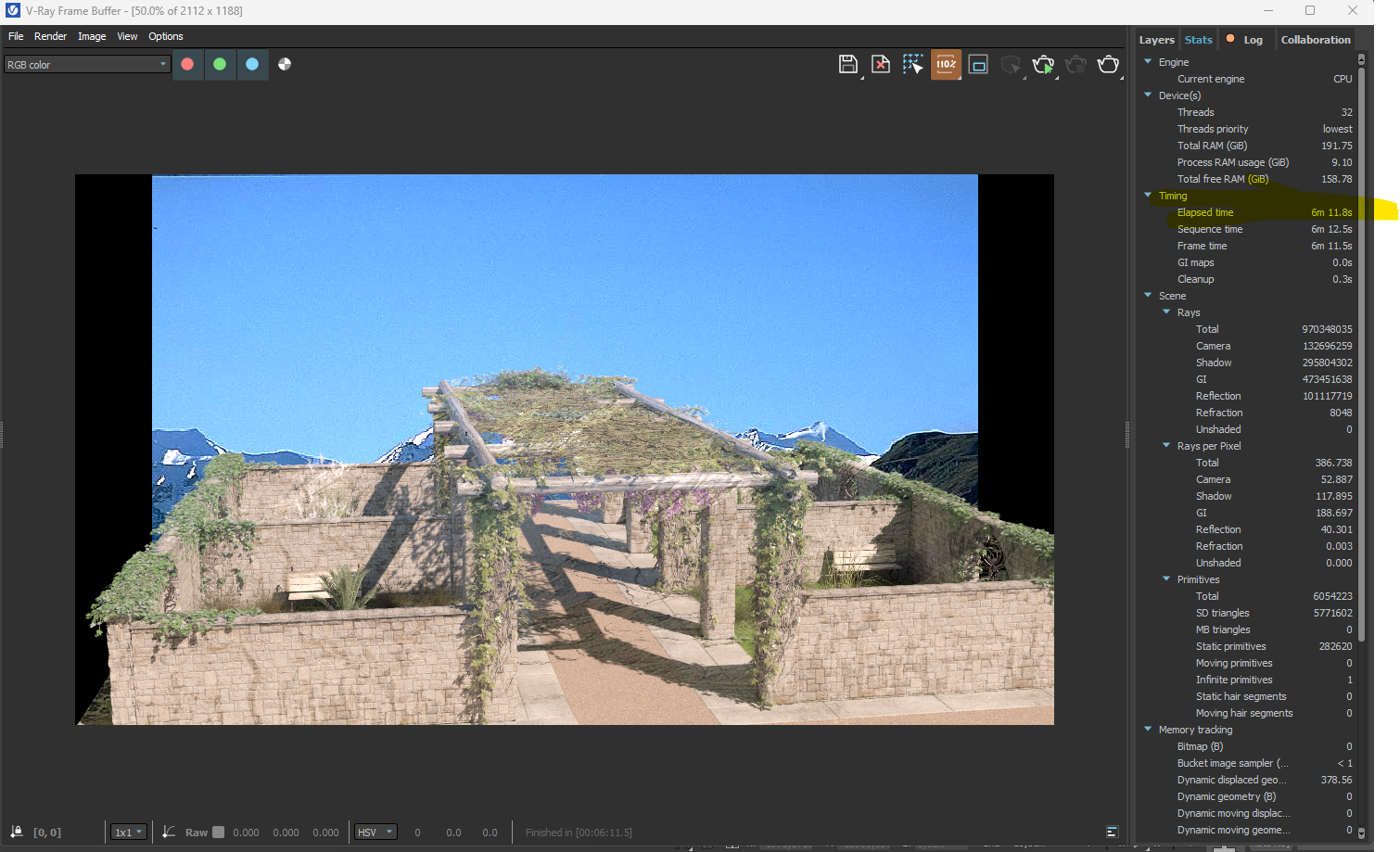
Task: Collapse the Timing section
Action: click(x=1148, y=196)
